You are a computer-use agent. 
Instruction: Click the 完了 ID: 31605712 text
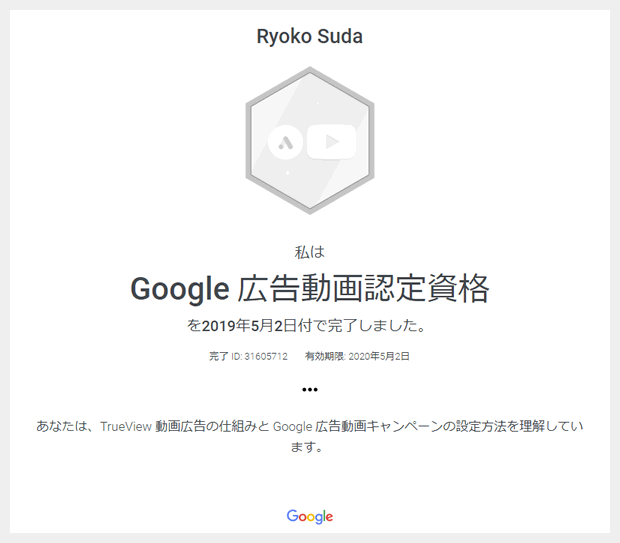[248, 356]
